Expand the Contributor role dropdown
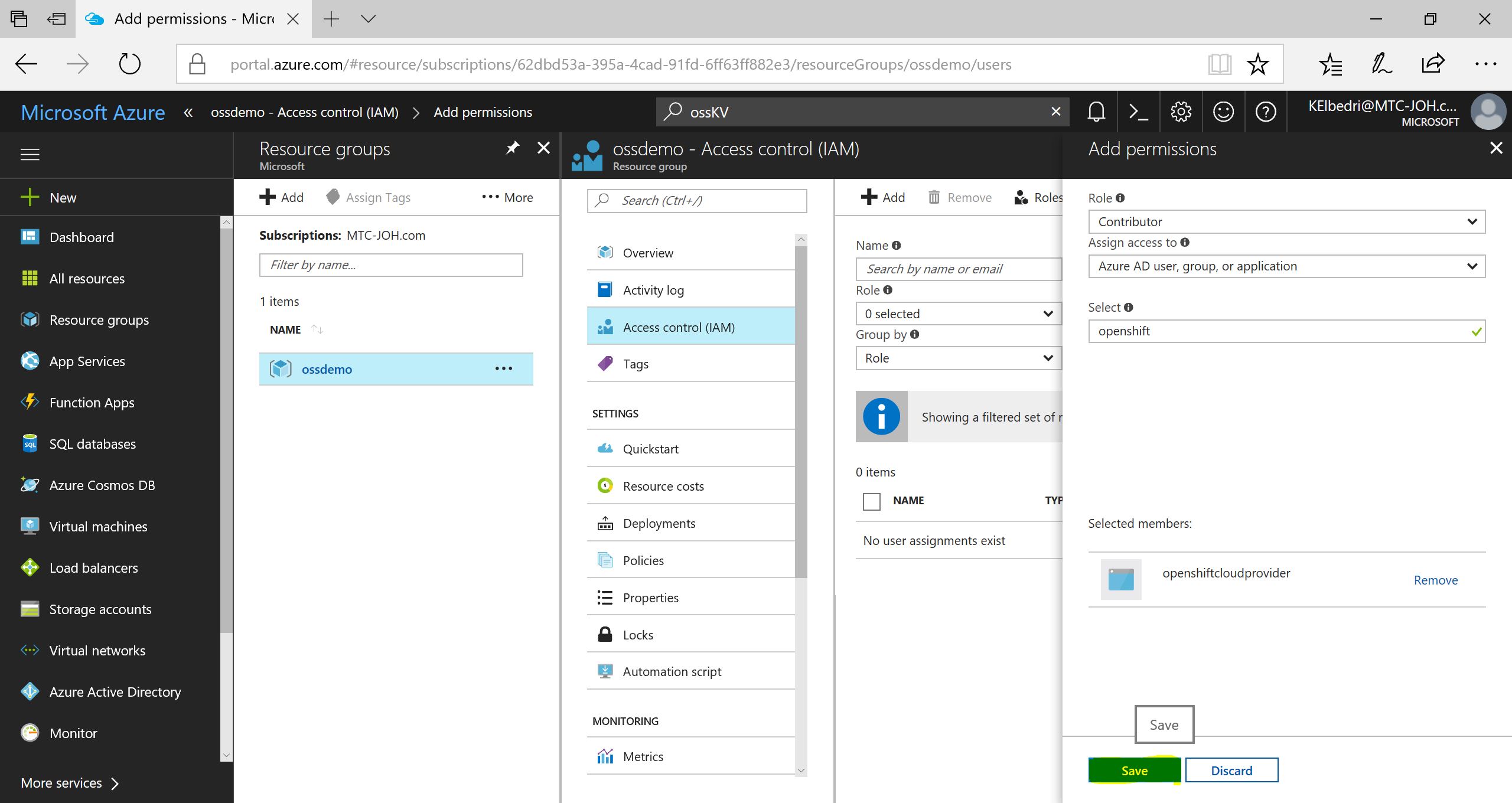1512x803 pixels. coord(1286,222)
